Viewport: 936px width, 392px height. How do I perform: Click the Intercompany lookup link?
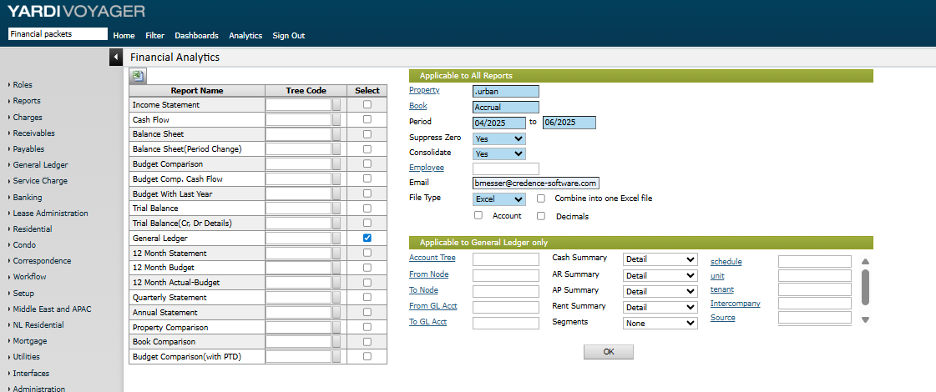[735, 304]
